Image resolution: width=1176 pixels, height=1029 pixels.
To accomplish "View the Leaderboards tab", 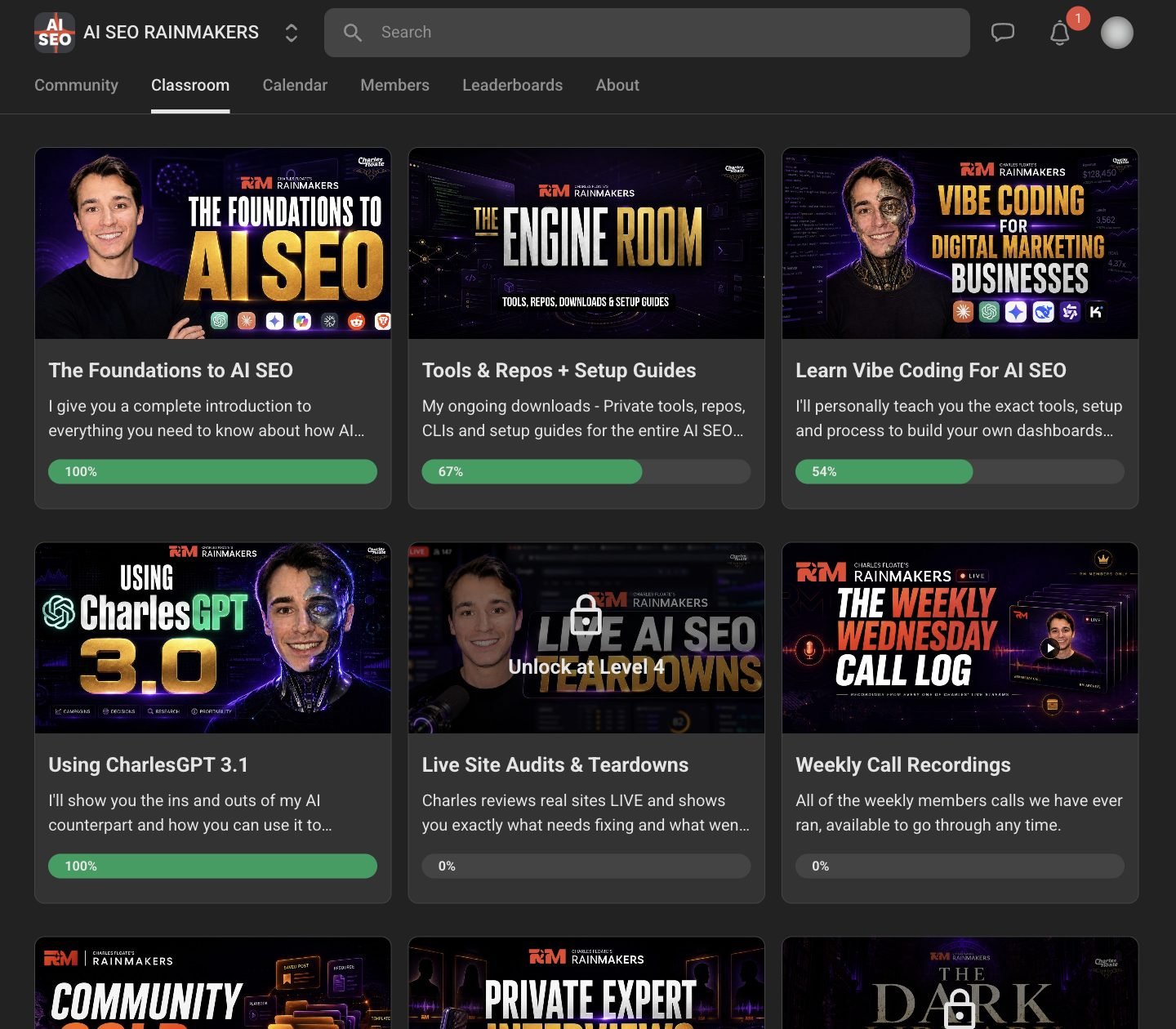I will point(512,85).
